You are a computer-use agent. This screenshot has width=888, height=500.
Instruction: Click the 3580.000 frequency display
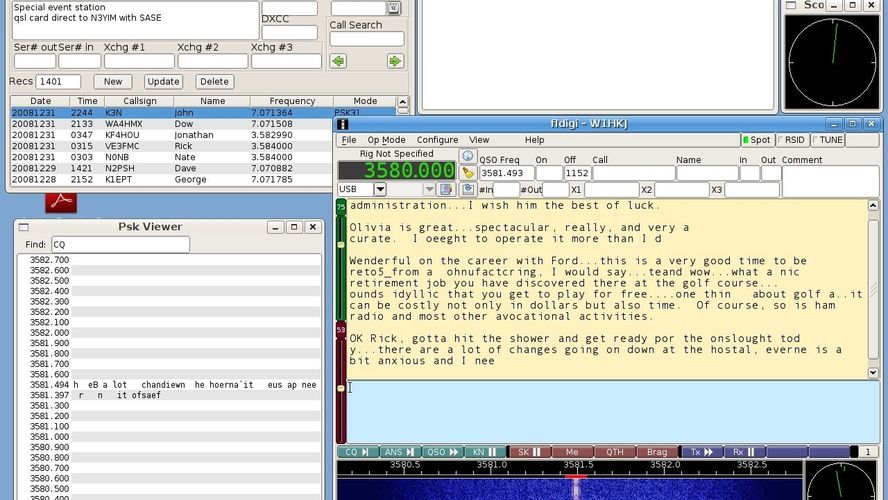pyautogui.click(x=396, y=170)
